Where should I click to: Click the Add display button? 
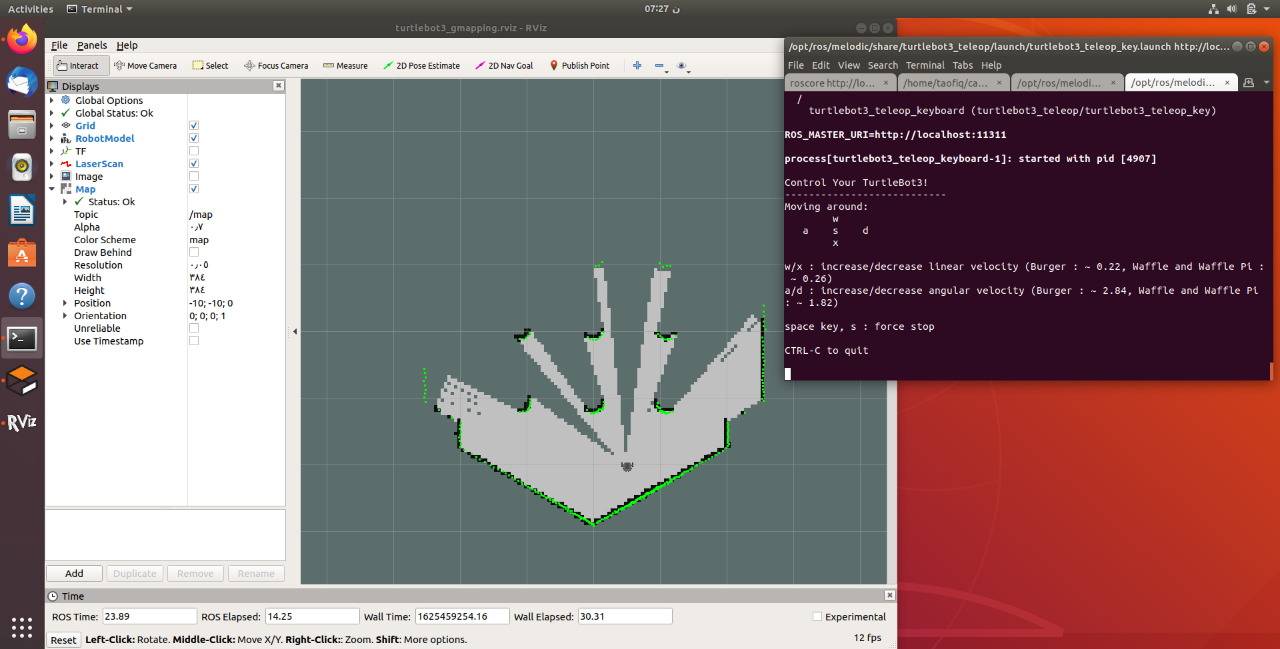(74, 574)
